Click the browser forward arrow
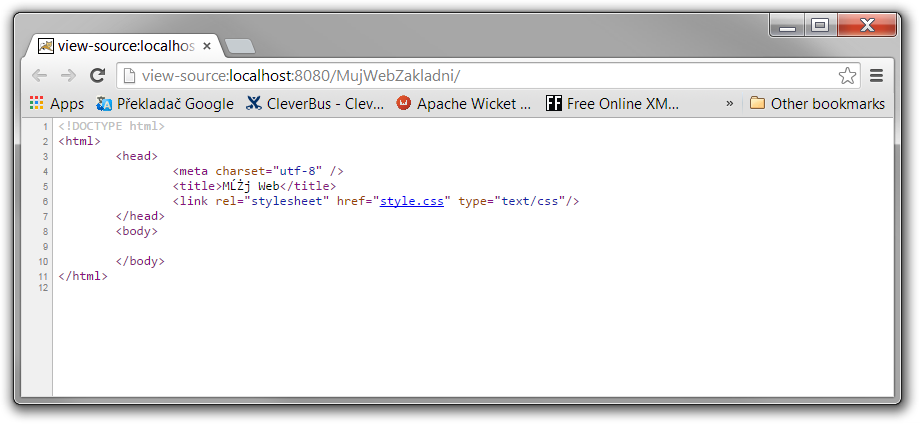This screenshot has height=424, width=920. (x=69, y=75)
